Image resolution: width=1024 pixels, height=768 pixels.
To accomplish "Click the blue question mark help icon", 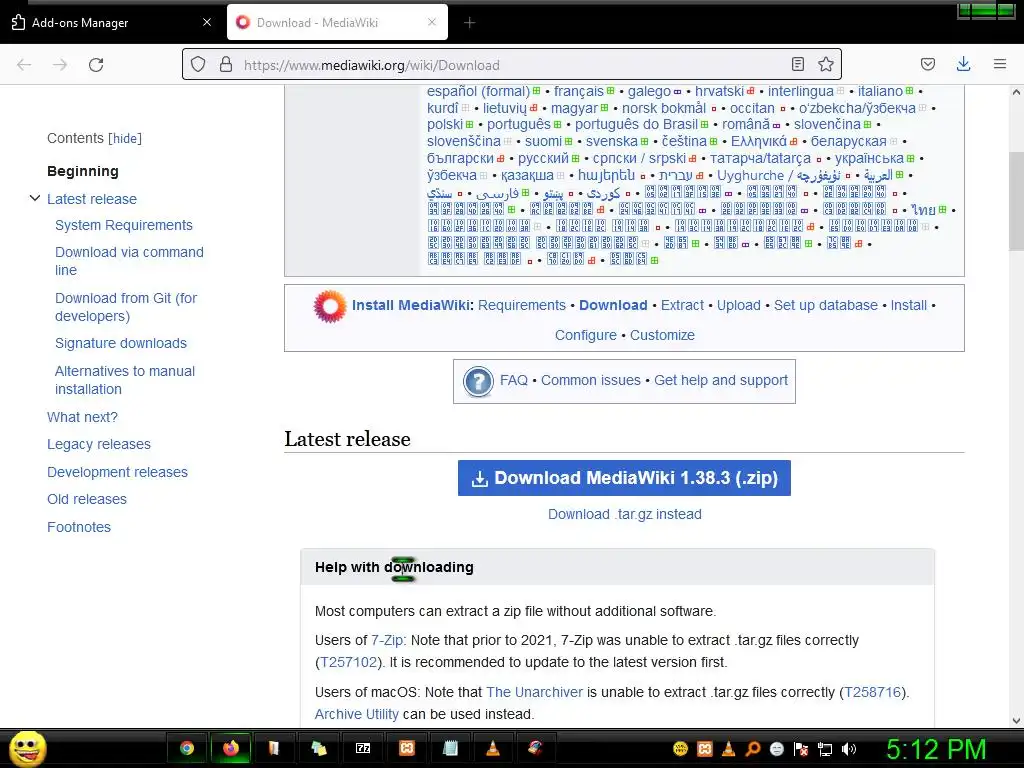I will [478, 381].
